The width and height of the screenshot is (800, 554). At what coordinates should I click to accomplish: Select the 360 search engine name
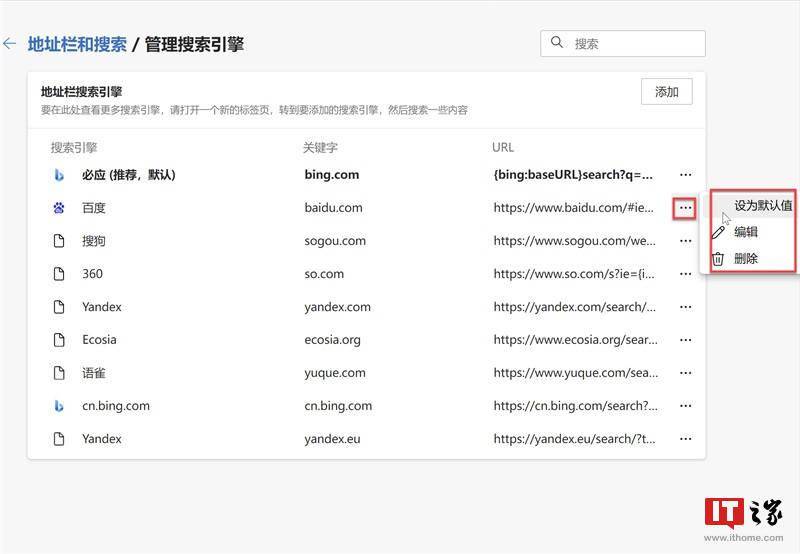coord(92,274)
